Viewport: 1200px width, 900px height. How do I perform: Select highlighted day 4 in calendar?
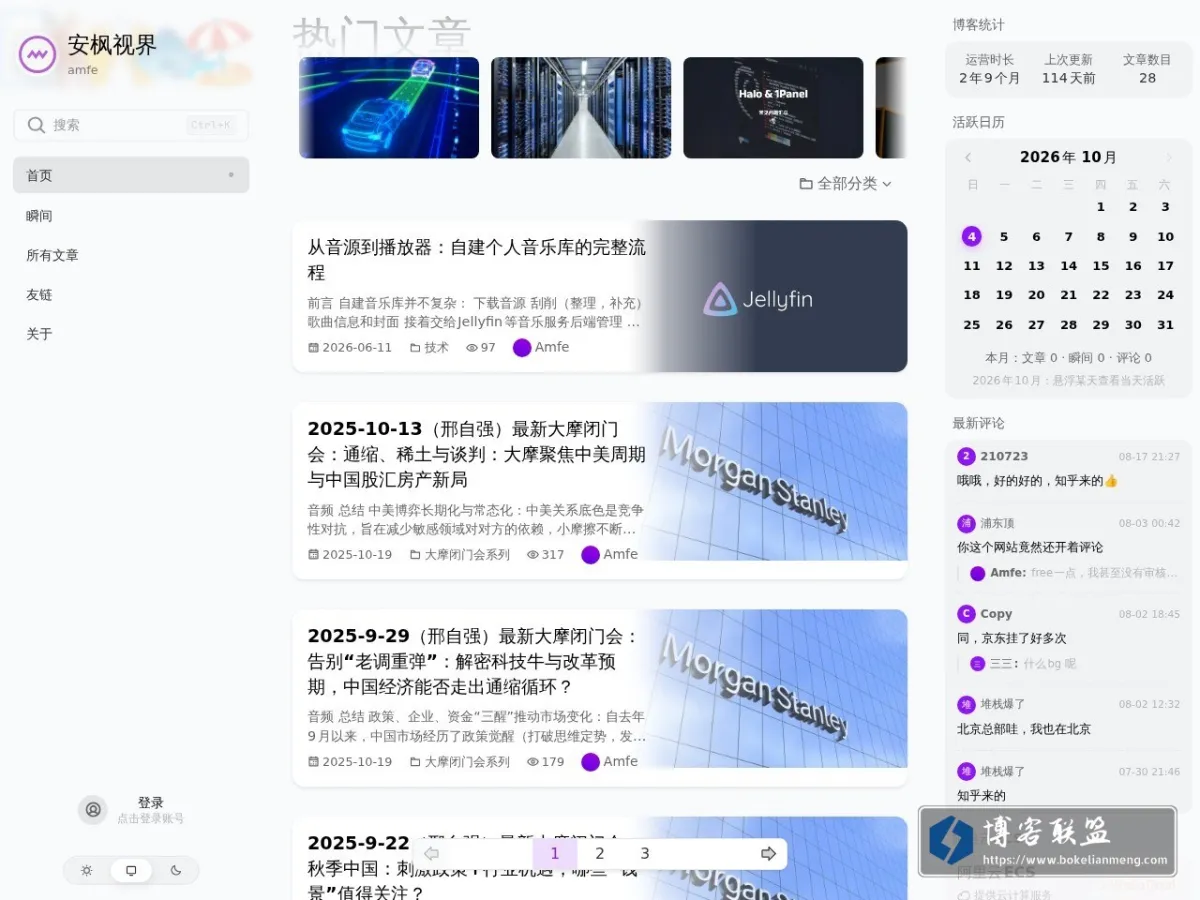click(972, 237)
